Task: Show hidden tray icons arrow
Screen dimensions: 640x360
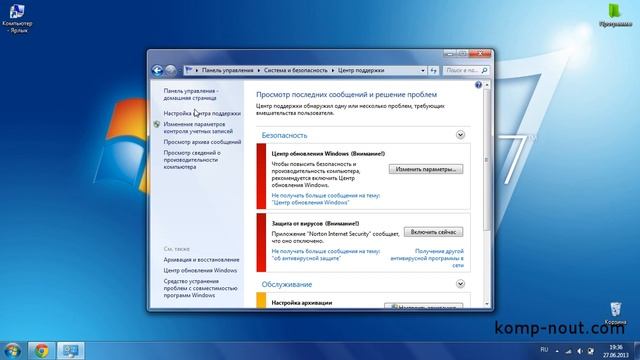Action: 557,351
